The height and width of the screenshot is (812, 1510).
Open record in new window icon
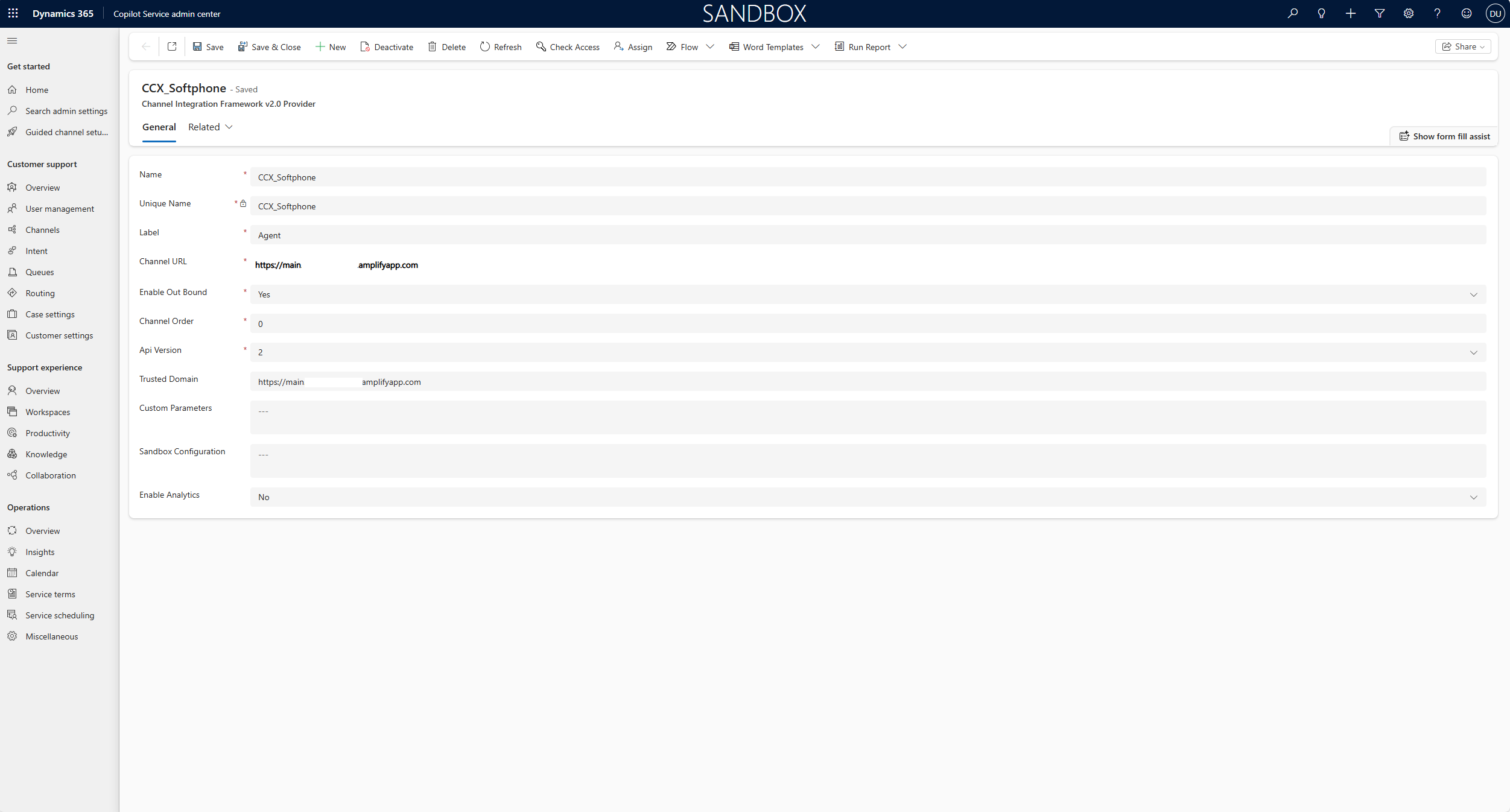tap(172, 46)
